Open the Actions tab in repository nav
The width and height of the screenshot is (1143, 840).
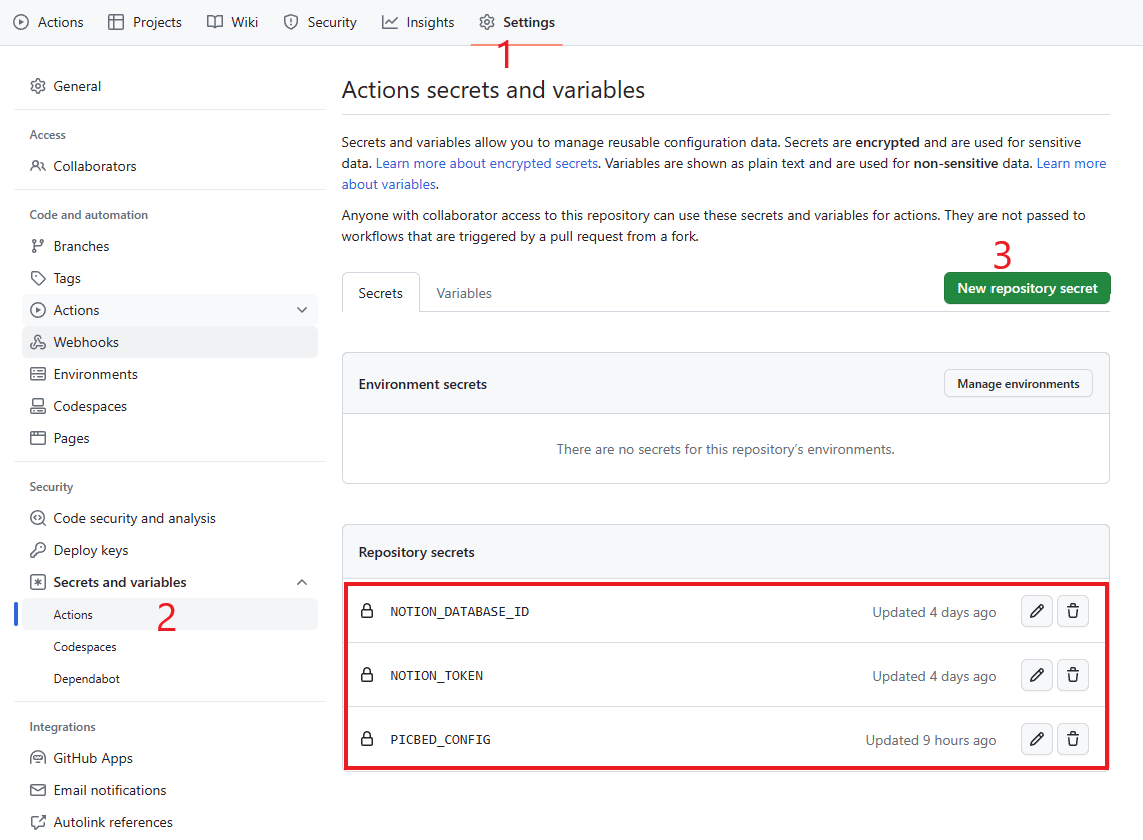(x=49, y=22)
